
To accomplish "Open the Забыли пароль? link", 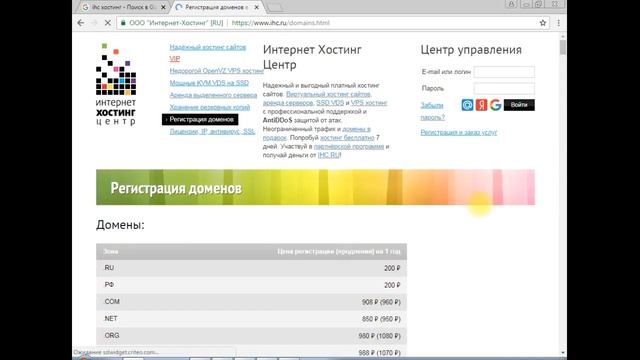I will [433, 111].
